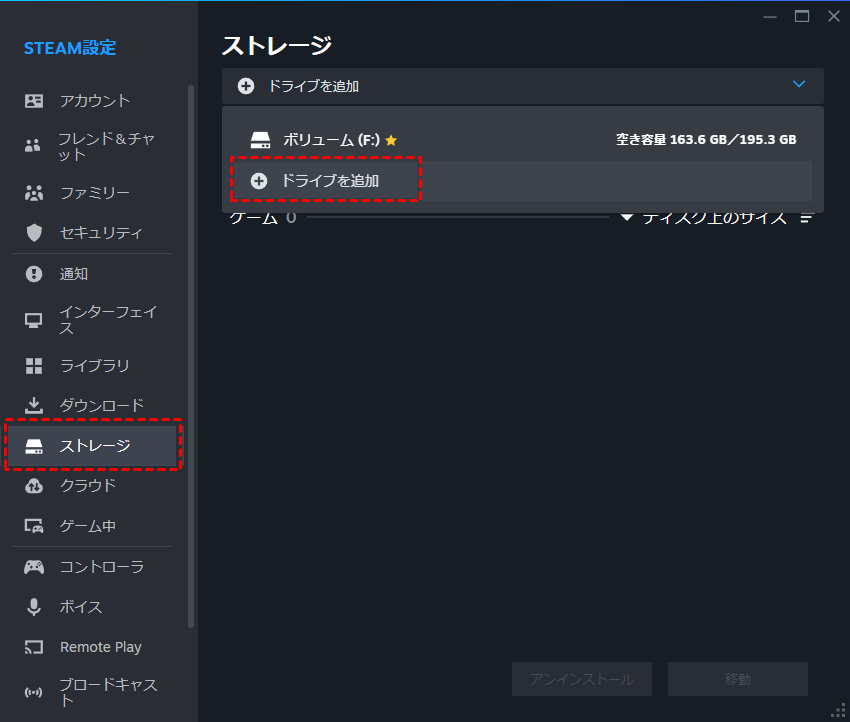Open the ブロードキャスト settings page

pos(93,692)
